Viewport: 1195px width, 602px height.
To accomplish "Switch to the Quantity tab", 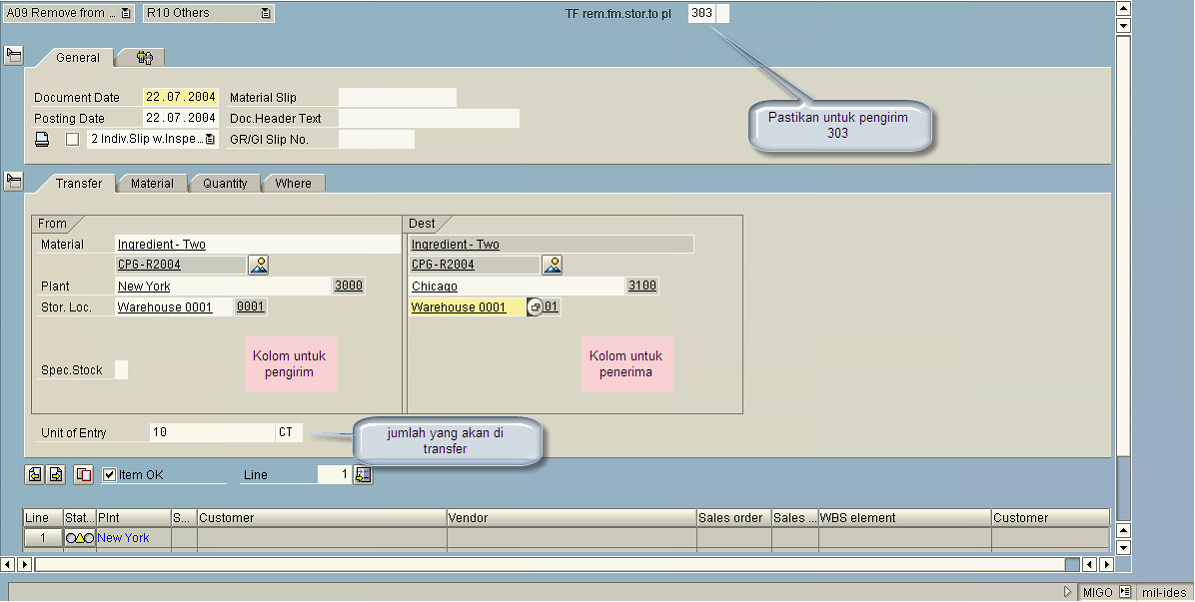I will tap(225, 184).
